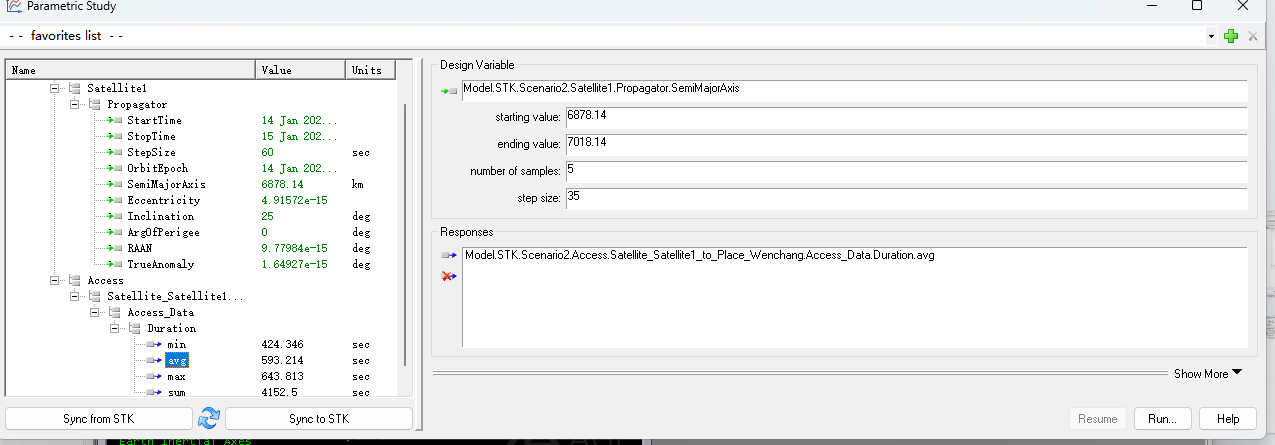Click the step size field
The height and width of the screenshot is (445, 1275).
[x=906, y=199]
